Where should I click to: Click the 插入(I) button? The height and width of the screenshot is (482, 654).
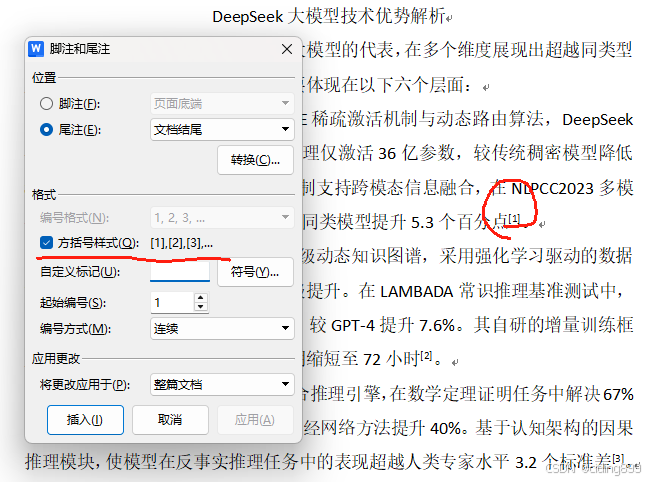click(x=86, y=420)
